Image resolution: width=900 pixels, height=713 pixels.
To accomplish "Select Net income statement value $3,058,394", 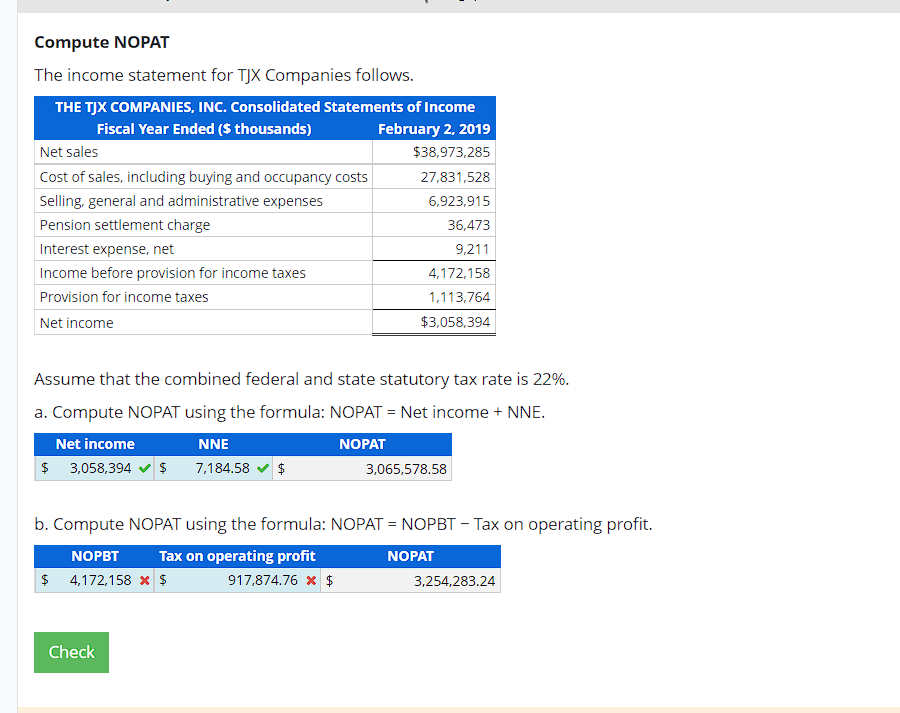I will [455, 322].
